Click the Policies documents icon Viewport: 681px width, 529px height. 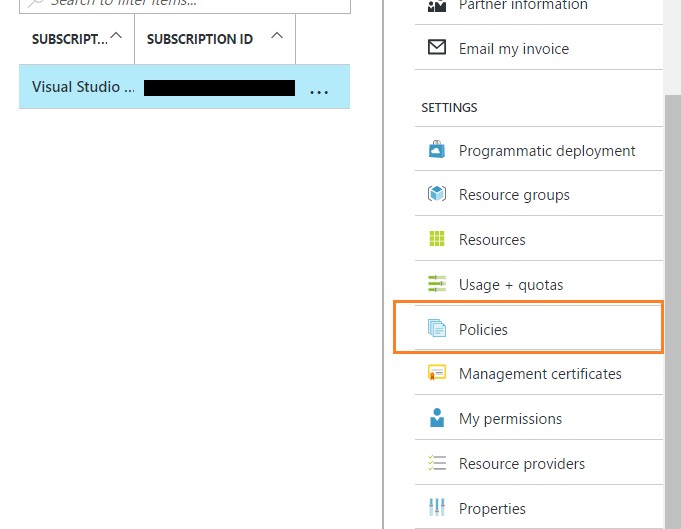point(436,328)
